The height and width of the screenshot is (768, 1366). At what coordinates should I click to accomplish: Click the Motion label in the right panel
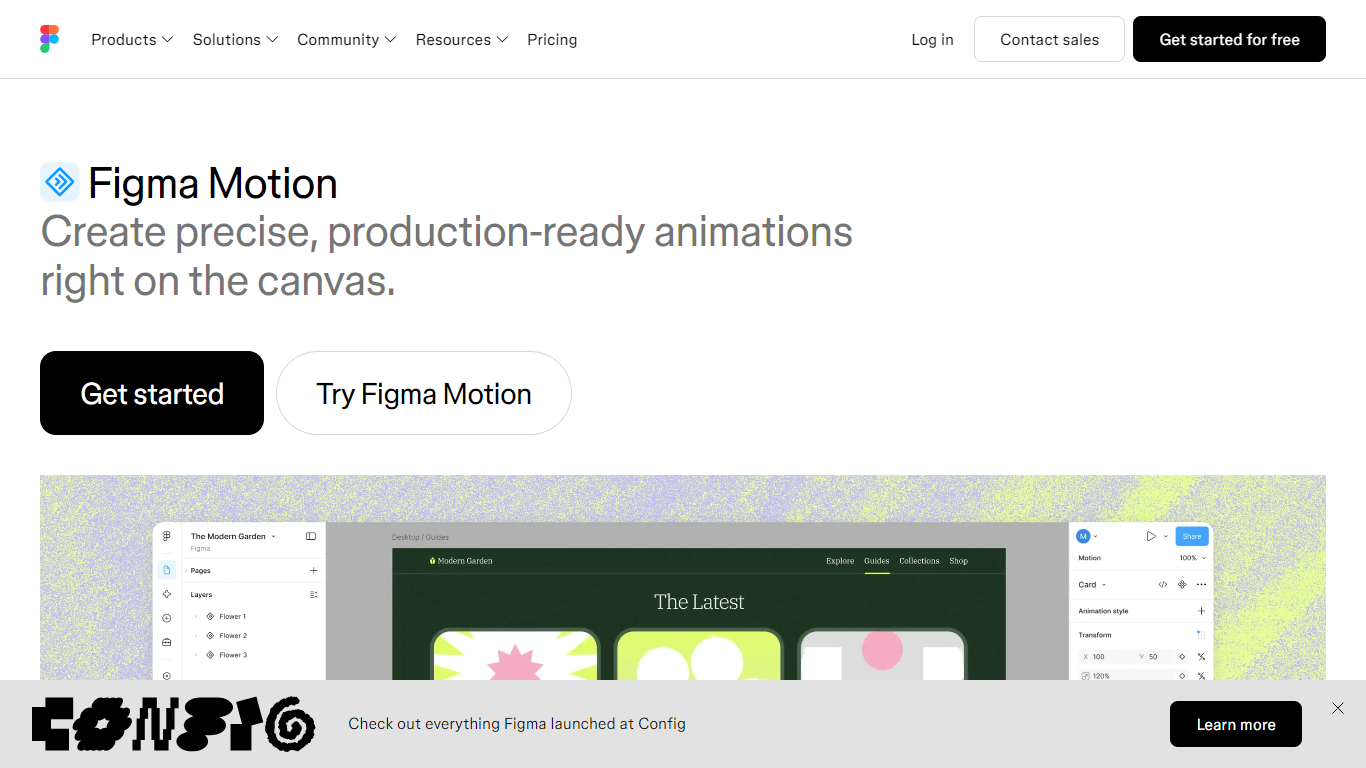tap(1089, 558)
